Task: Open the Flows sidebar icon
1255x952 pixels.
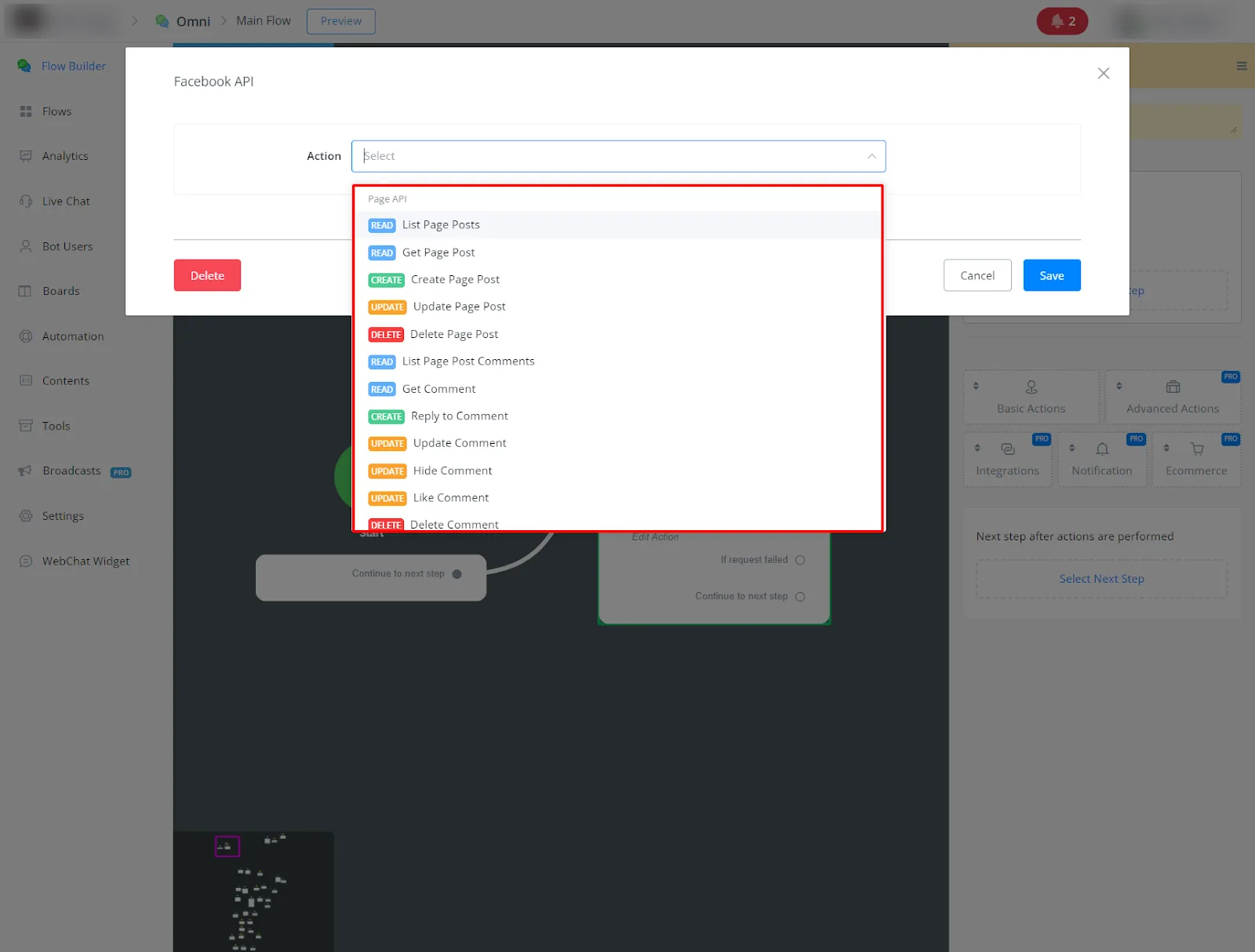Action: click(26, 111)
